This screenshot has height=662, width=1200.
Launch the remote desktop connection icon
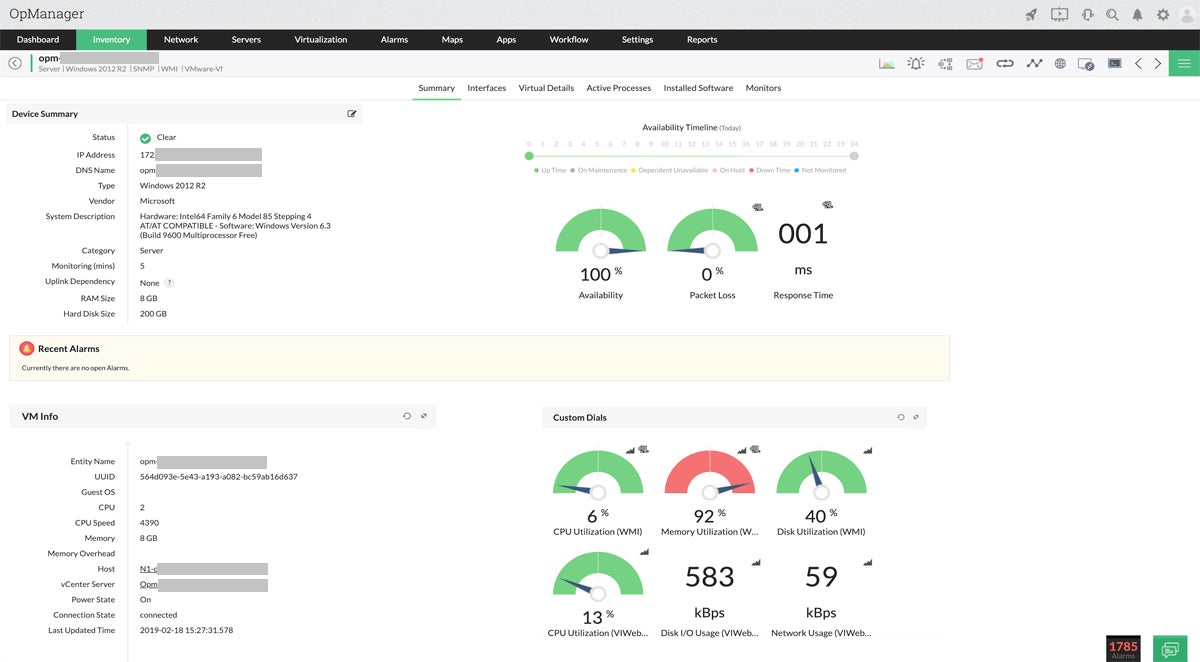(1086, 63)
